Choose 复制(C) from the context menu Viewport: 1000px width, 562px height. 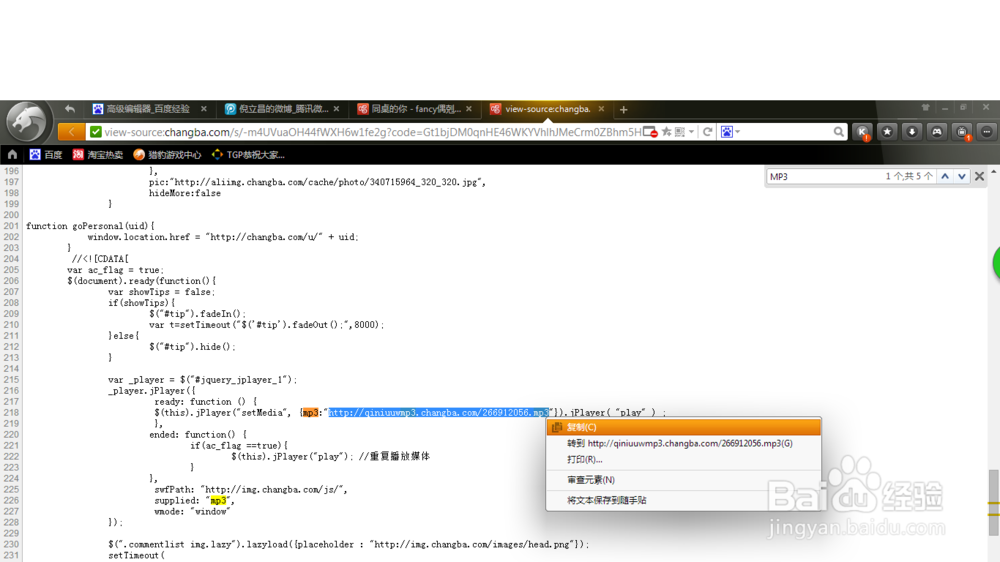(x=683, y=427)
